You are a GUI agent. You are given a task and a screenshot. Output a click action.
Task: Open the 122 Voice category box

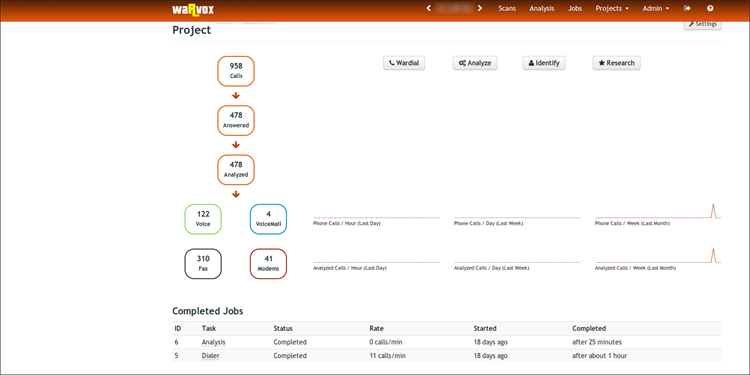tap(203, 219)
